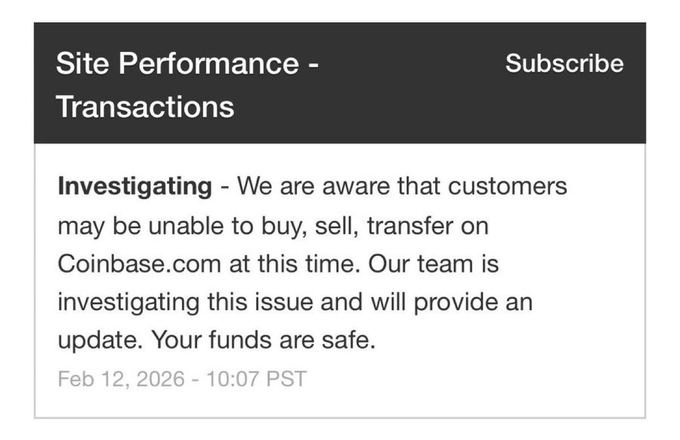This screenshot has width=680, height=440.
Task: Click the bold "Investigating" status label
Action: coord(135,186)
